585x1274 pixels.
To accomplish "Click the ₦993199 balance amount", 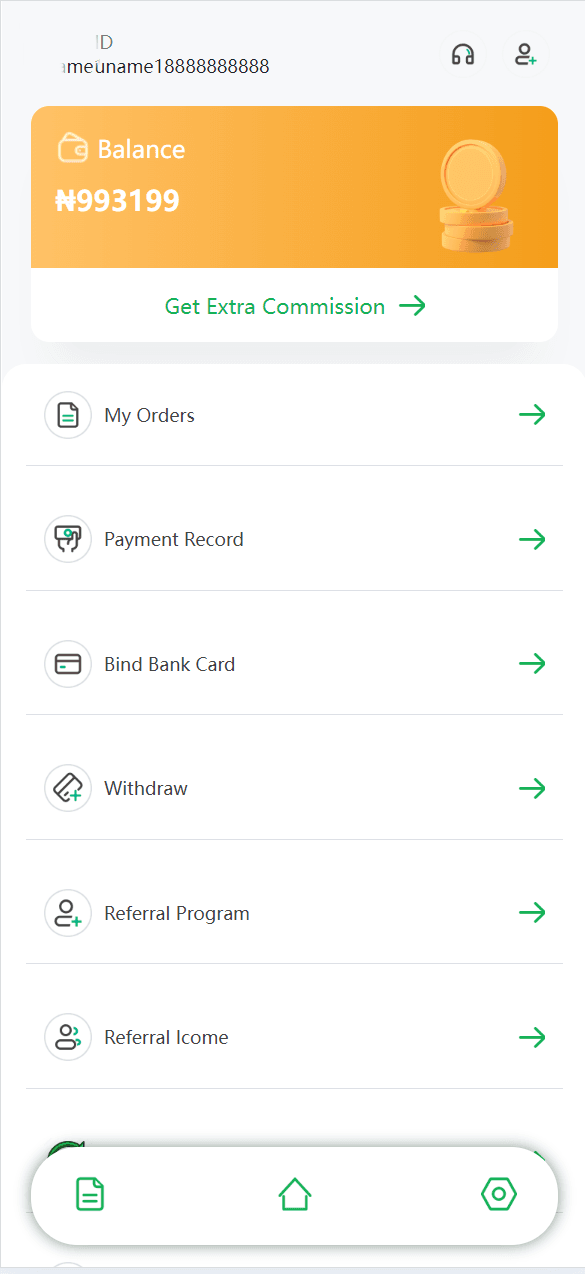I will pyautogui.click(x=118, y=201).
